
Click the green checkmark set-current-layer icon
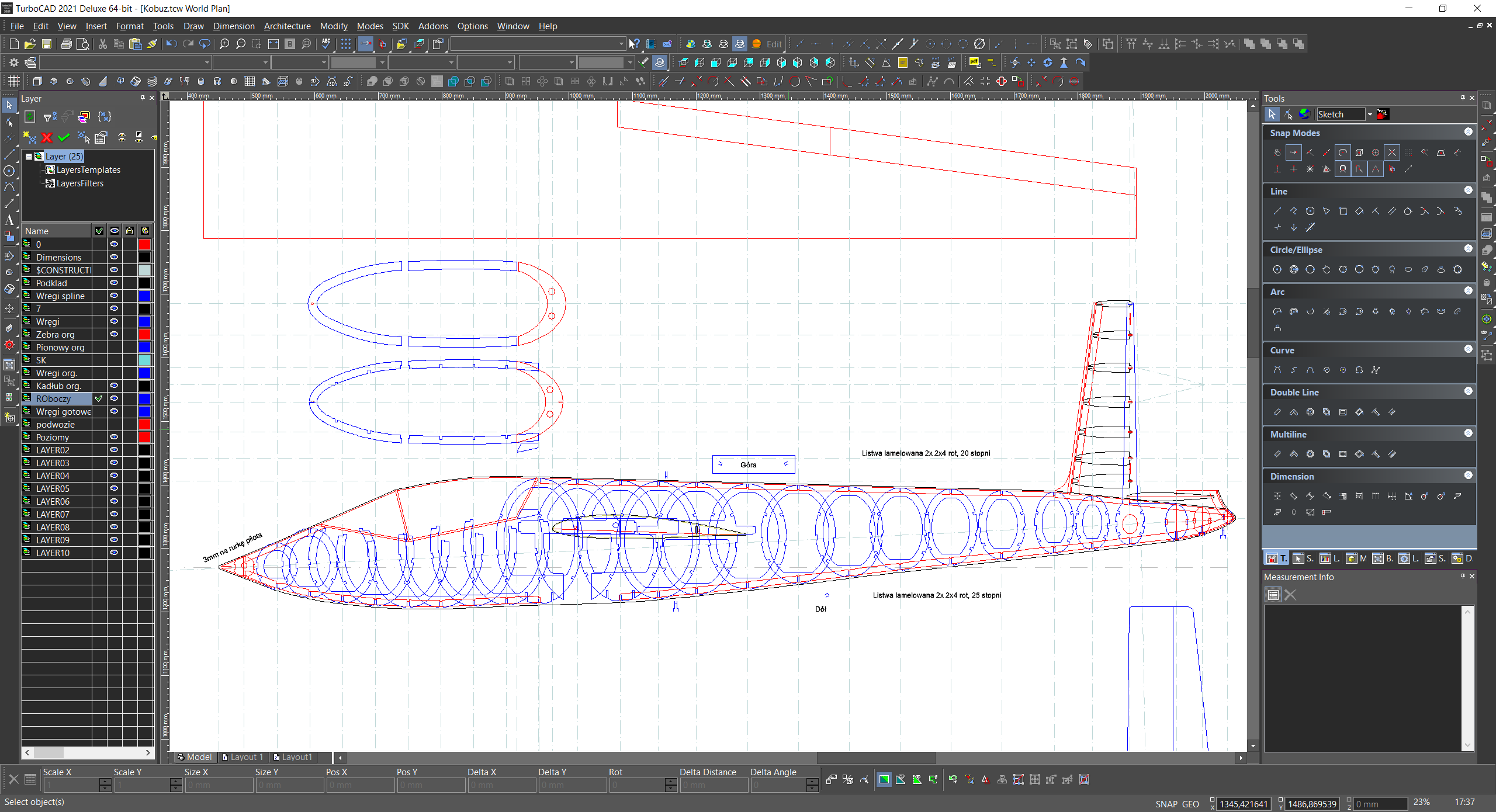pos(64,137)
